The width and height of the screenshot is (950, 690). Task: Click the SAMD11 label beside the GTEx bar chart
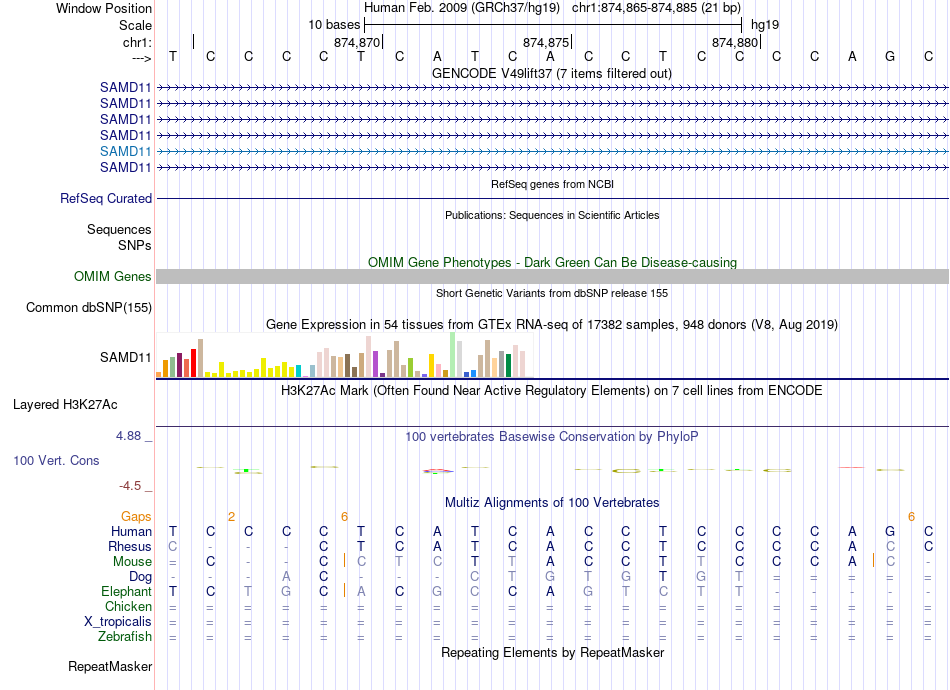tap(125, 357)
